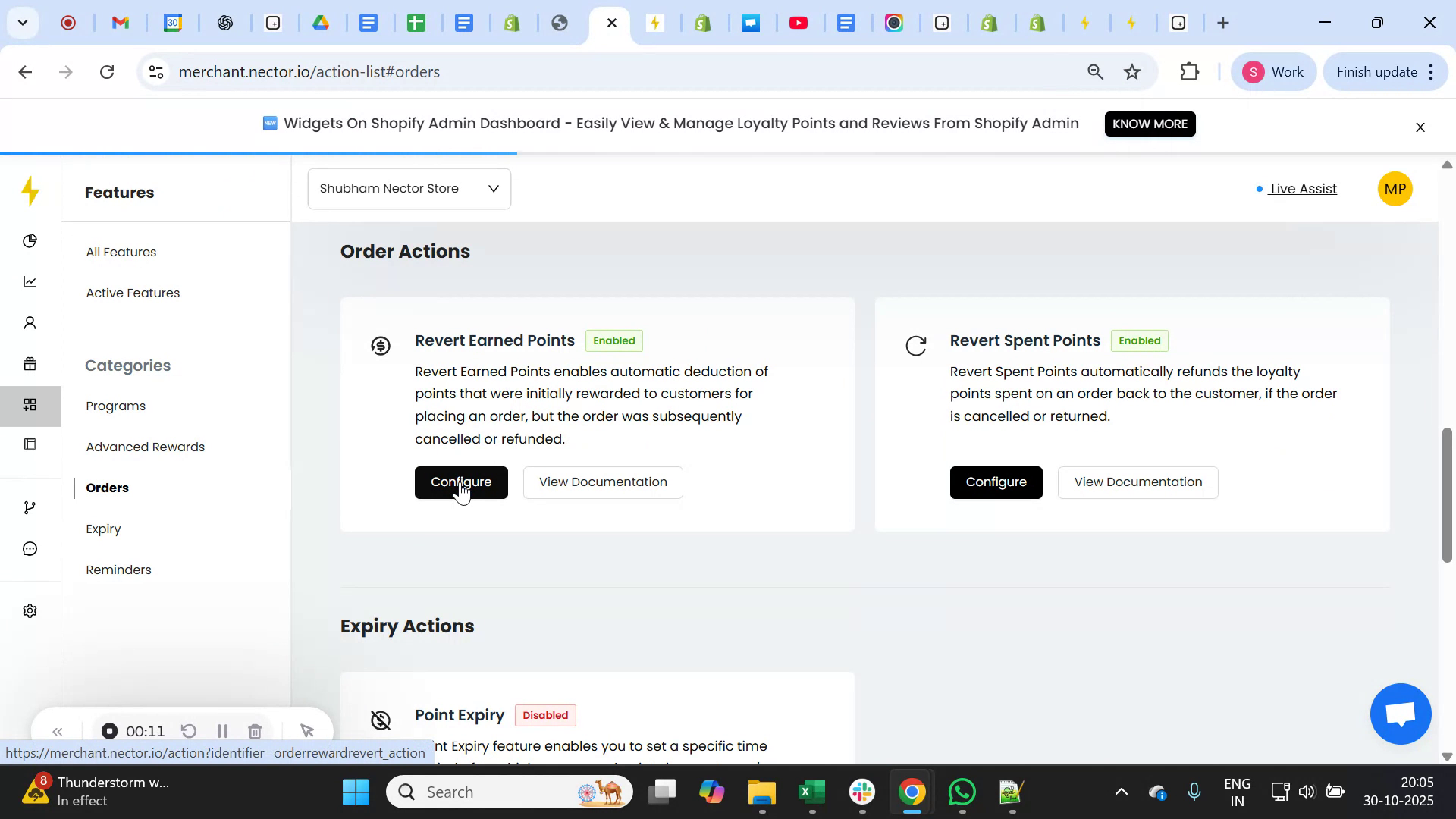
Task: Collapse the recording toolbar with double chevron
Action: (58, 731)
